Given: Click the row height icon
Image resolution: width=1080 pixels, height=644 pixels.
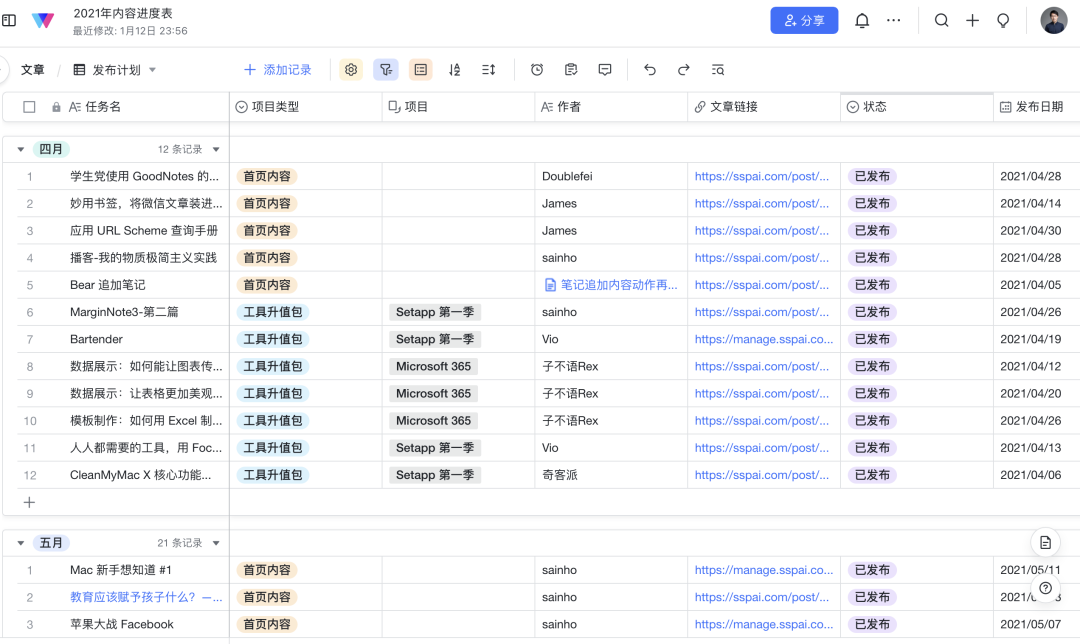Looking at the screenshot, I should point(488,70).
